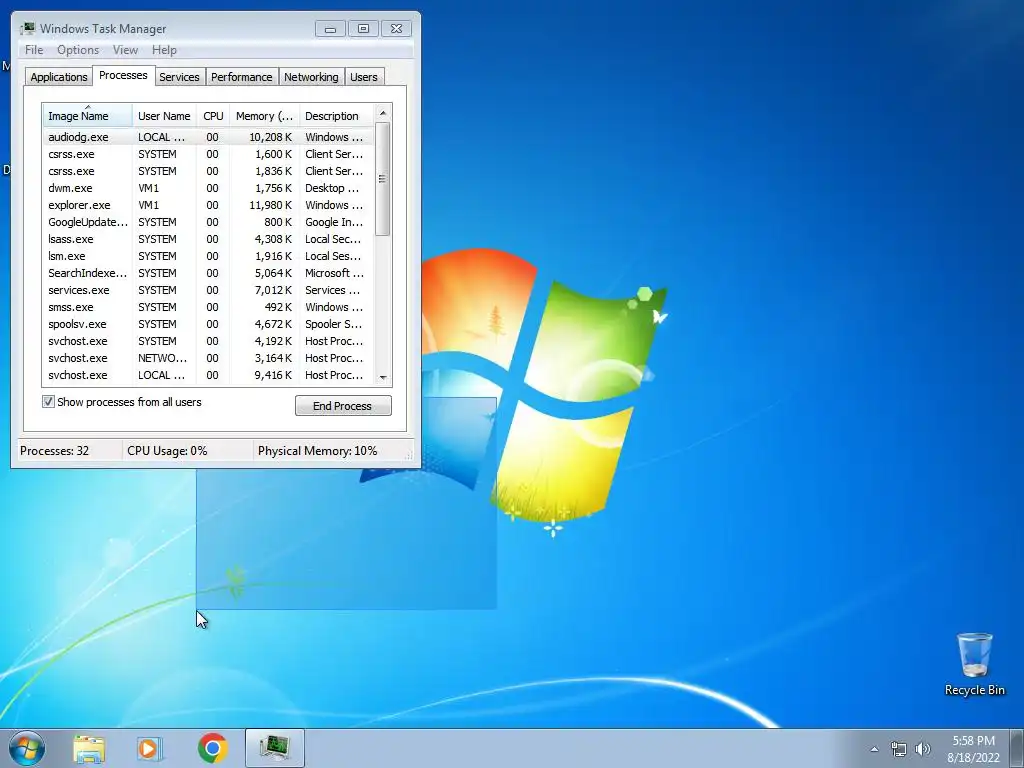Viewport: 1024px width, 768px height.
Task: Open Google Chrome from the taskbar
Action: 212,748
